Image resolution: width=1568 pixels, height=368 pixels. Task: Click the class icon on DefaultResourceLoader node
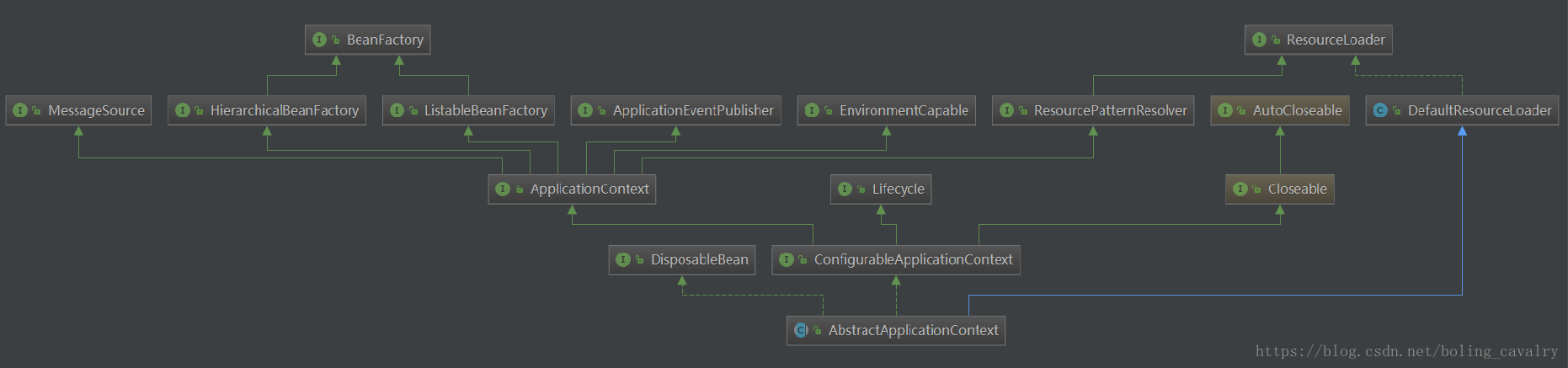click(x=1380, y=110)
